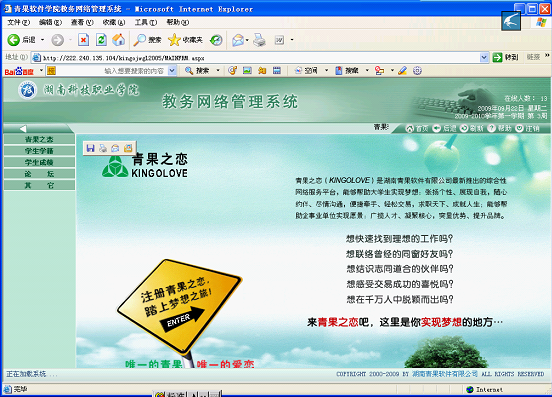Click the Baidu toolbar calendar grid icon
Image resolution: width=552 pixels, height=397 pixels.
point(277,71)
